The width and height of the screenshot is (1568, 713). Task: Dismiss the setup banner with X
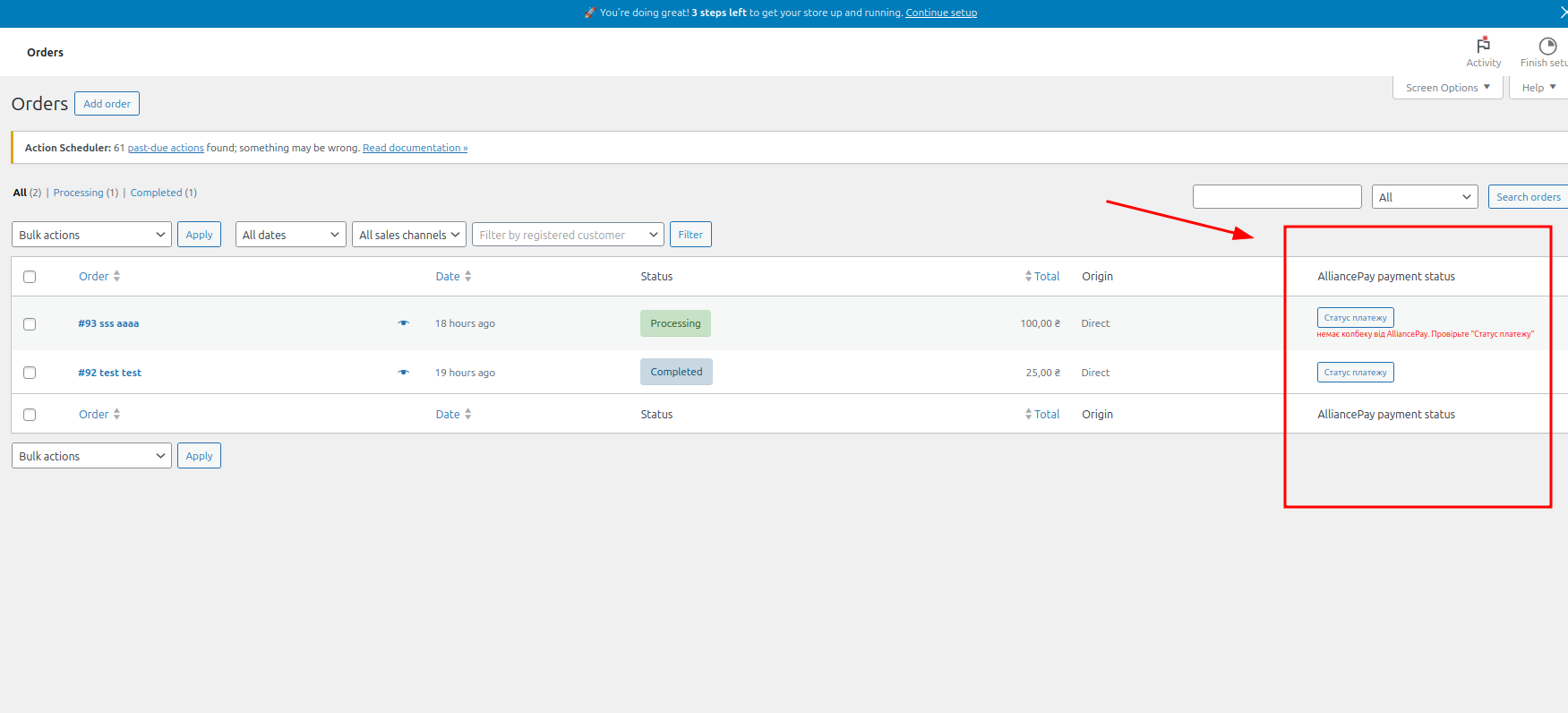pyautogui.click(x=1563, y=13)
